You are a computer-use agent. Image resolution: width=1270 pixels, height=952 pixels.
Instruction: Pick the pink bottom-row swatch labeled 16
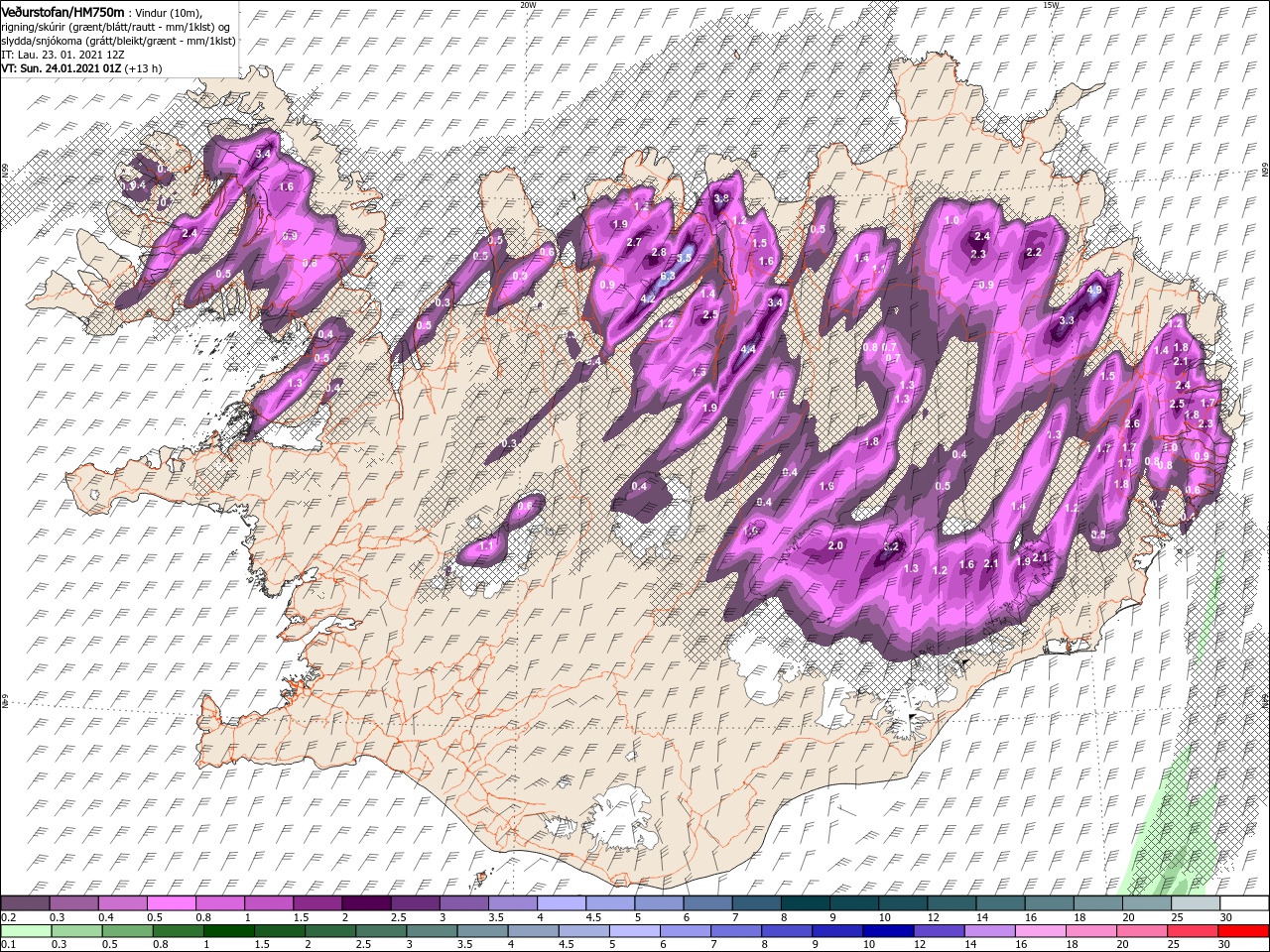[x=1041, y=931]
